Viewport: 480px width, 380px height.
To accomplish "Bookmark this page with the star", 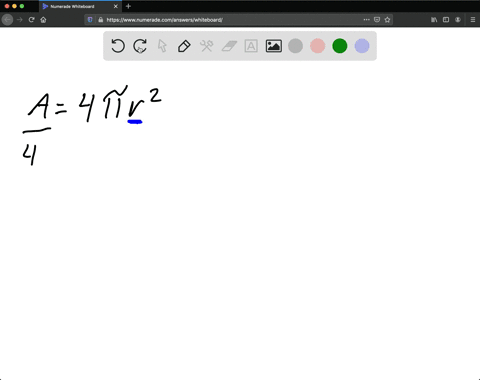I will coord(387,20).
